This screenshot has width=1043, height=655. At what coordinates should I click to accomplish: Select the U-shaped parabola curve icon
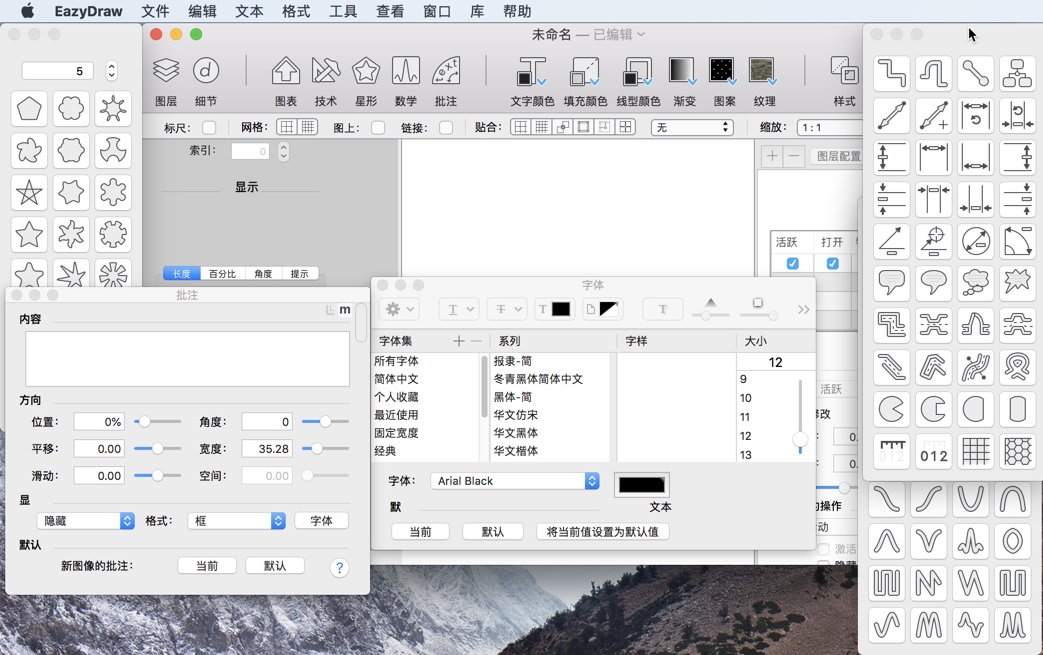coord(970,499)
